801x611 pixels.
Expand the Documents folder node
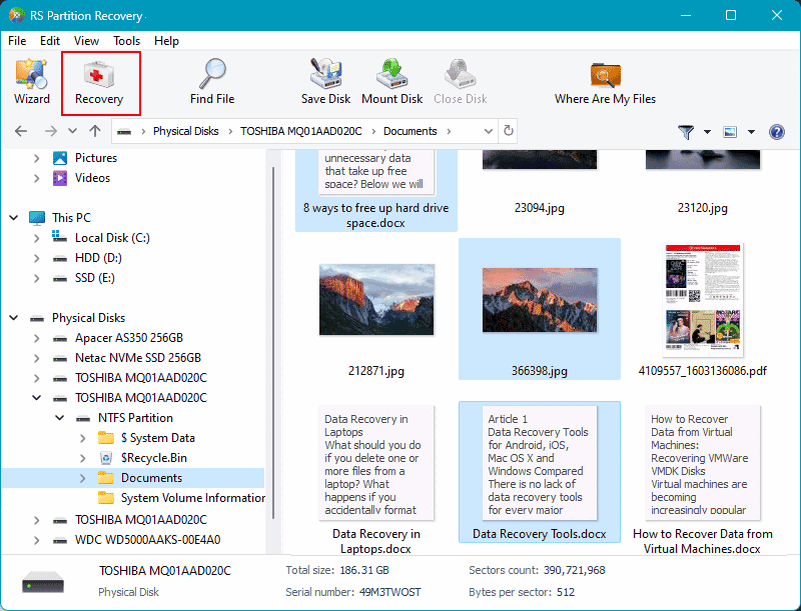83,478
